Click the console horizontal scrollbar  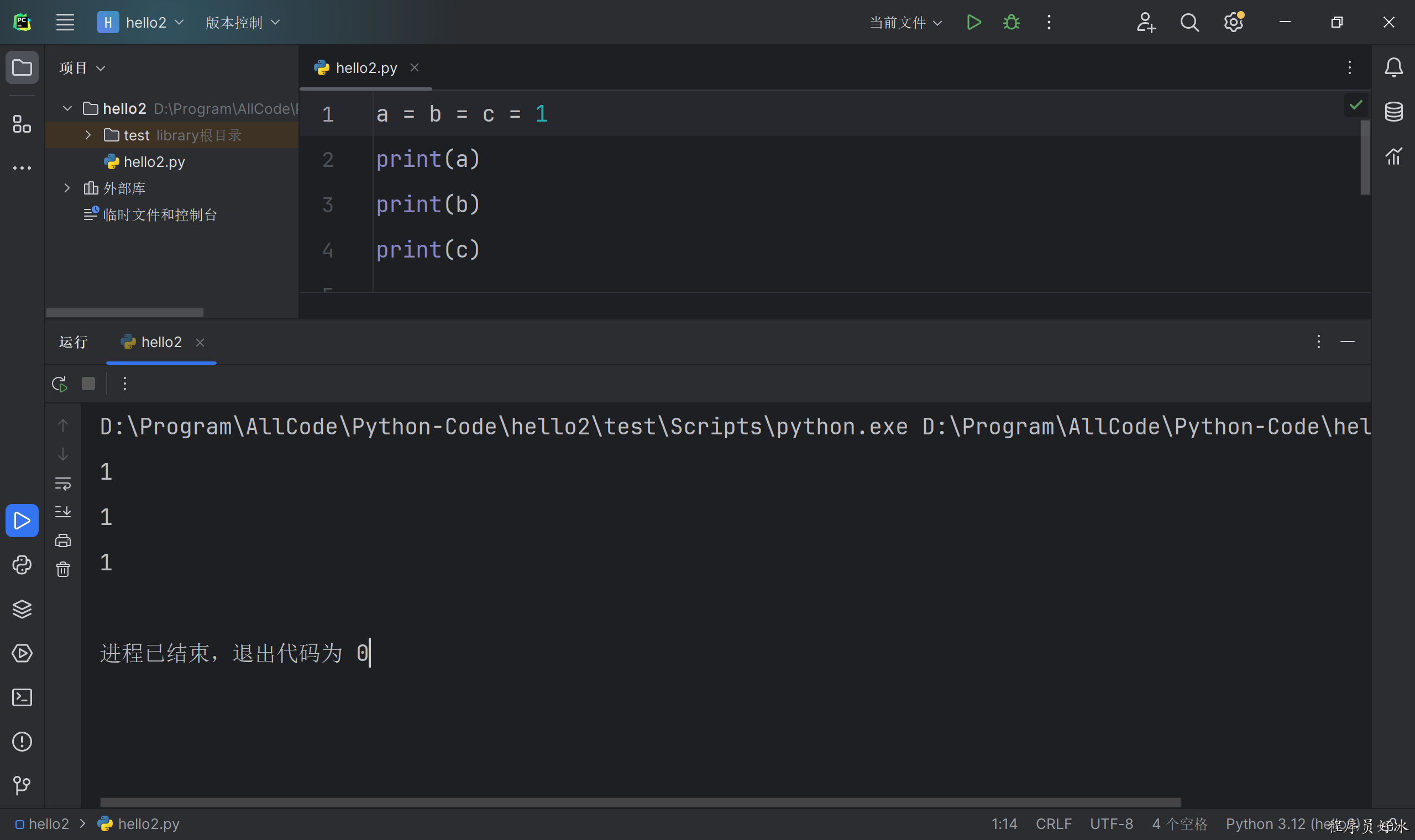[x=640, y=802]
